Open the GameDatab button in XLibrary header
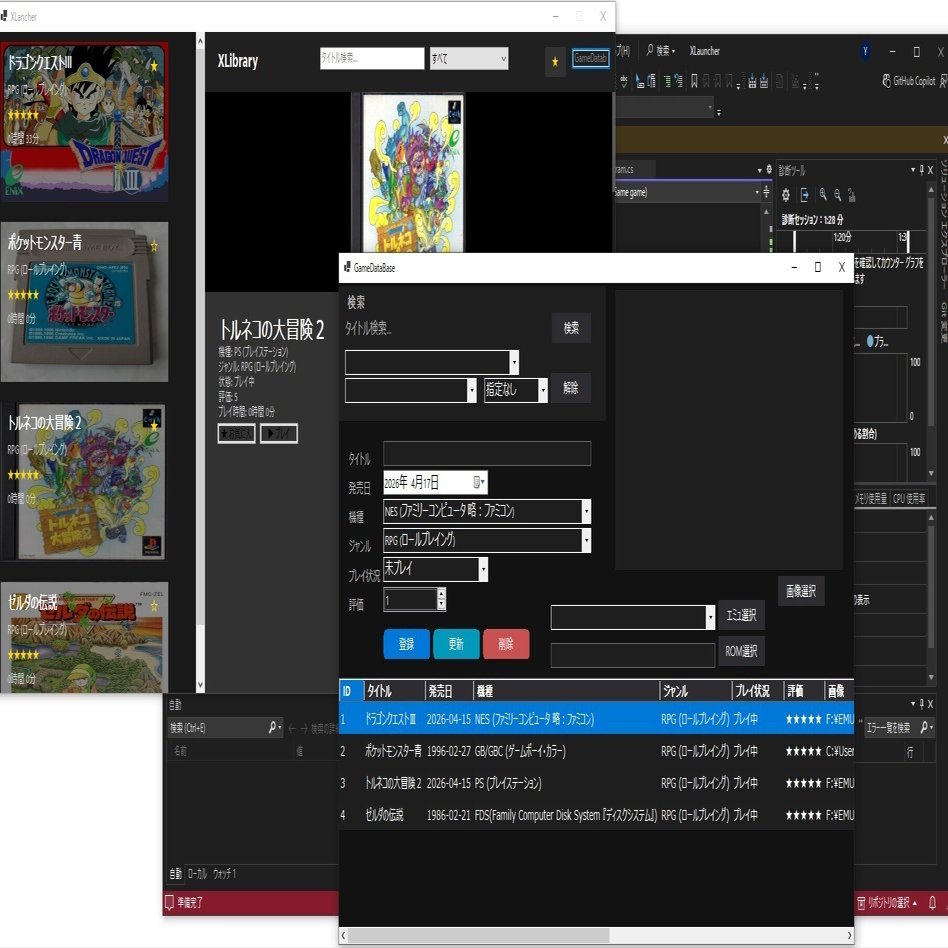948x948 pixels. pyautogui.click(x=590, y=59)
